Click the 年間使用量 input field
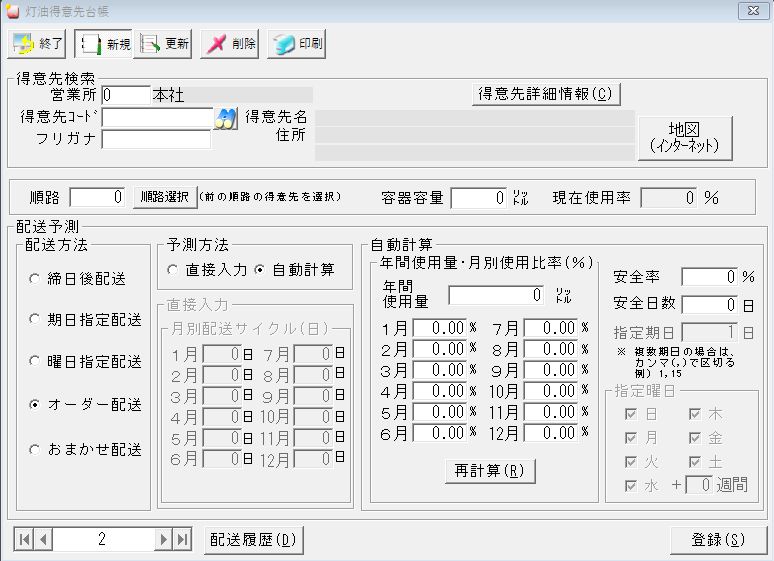The height and width of the screenshot is (561, 774). click(x=496, y=295)
